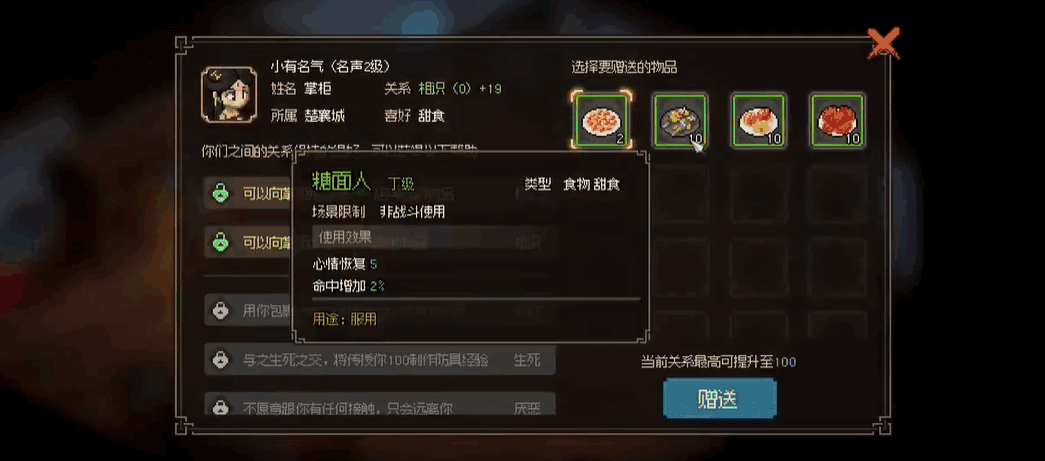Viewport: 1045px width, 461px height.
Task: Open the 生死 relationship perk row
Action: (x=380, y=360)
